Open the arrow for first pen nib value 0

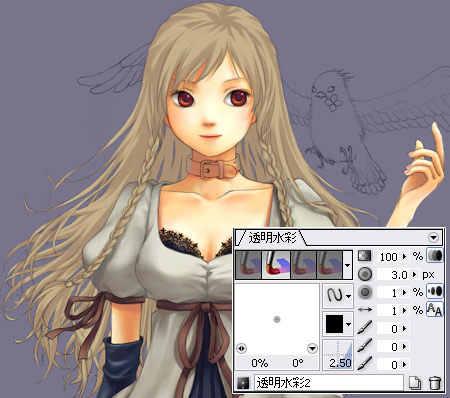(x=404, y=328)
